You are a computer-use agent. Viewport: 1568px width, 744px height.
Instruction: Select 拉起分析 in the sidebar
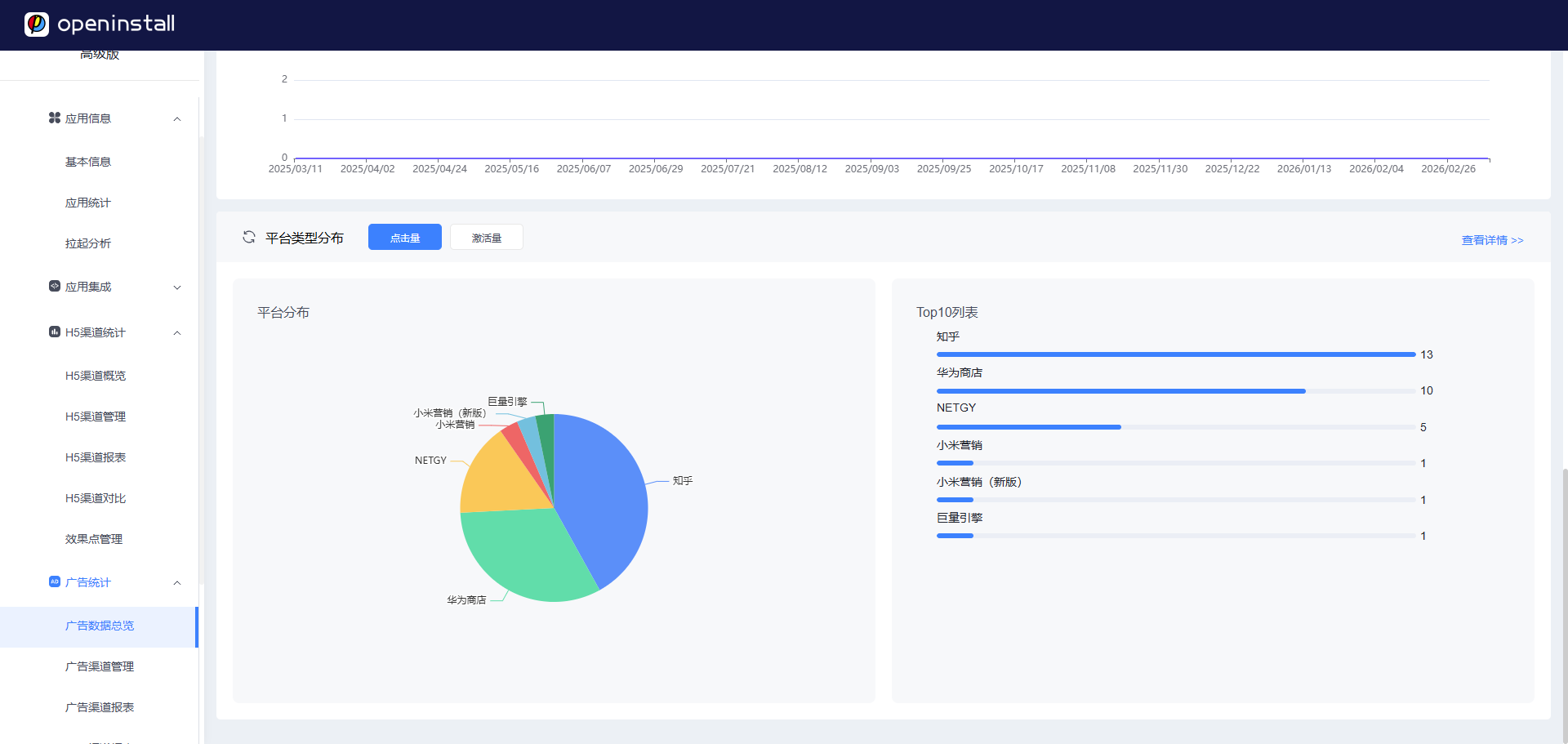pyautogui.click(x=88, y=243)
